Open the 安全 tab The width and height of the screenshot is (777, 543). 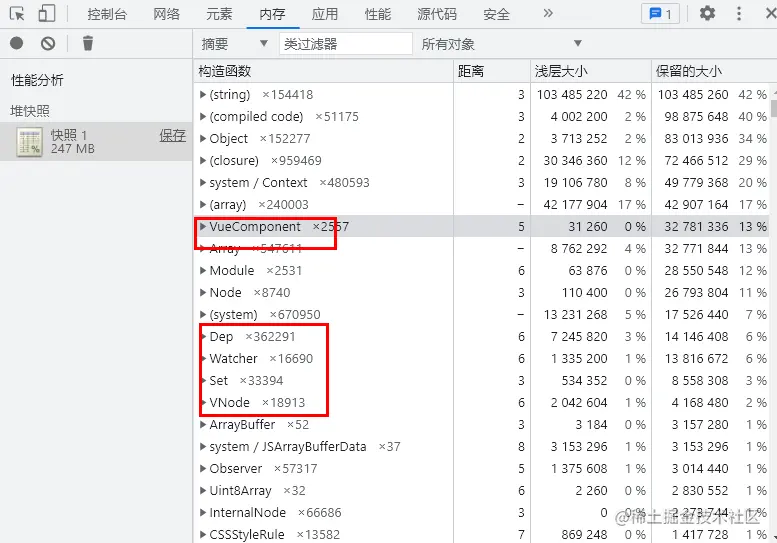496,14
